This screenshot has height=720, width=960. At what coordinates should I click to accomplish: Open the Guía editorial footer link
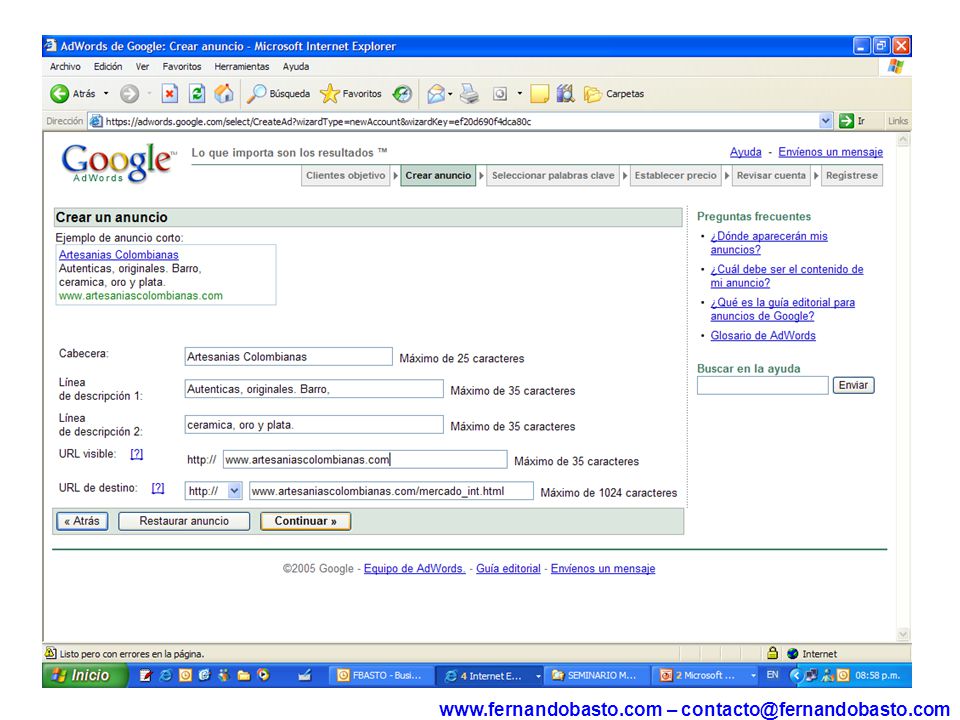tap(508, 568)
